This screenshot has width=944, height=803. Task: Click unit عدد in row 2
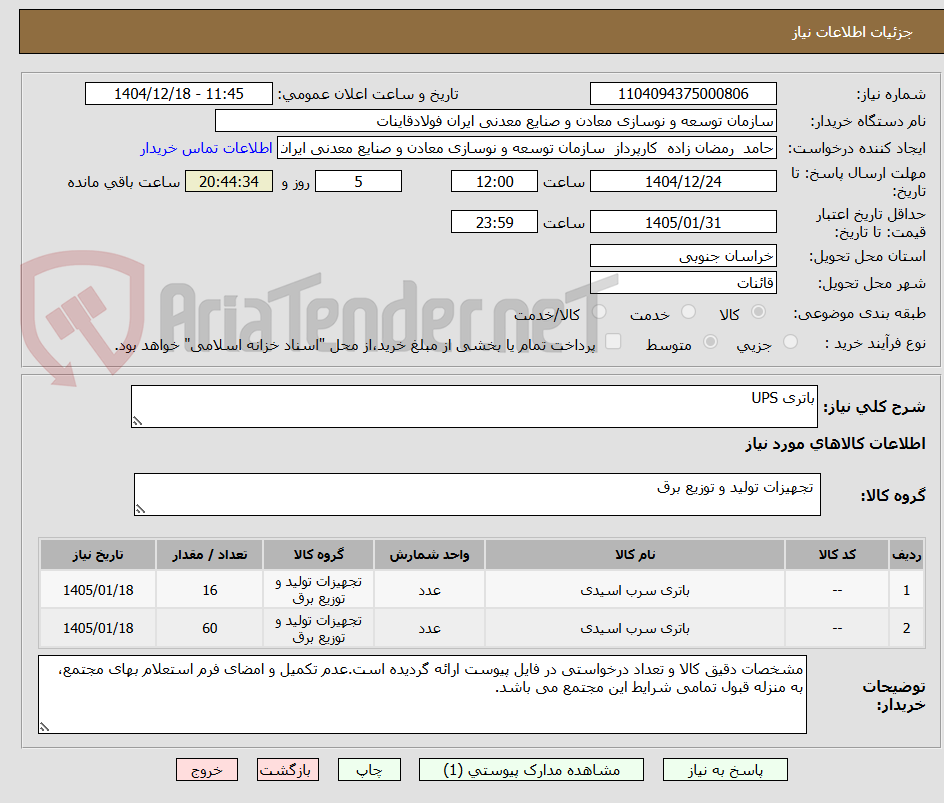tap(429, 628)
